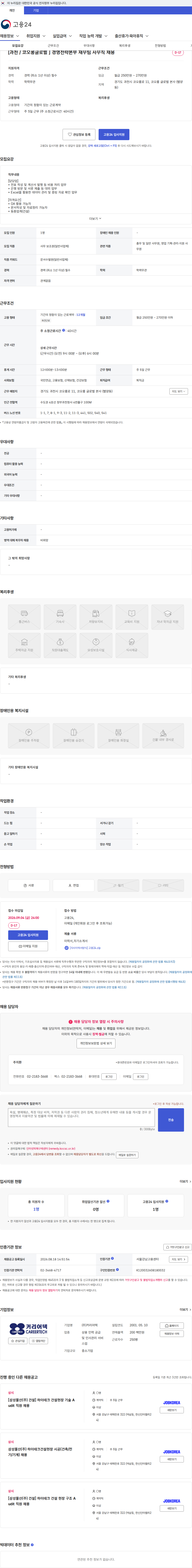Jump to the 전형방법 section tab
Screen dimensions: 192x1568
point(160,46)
